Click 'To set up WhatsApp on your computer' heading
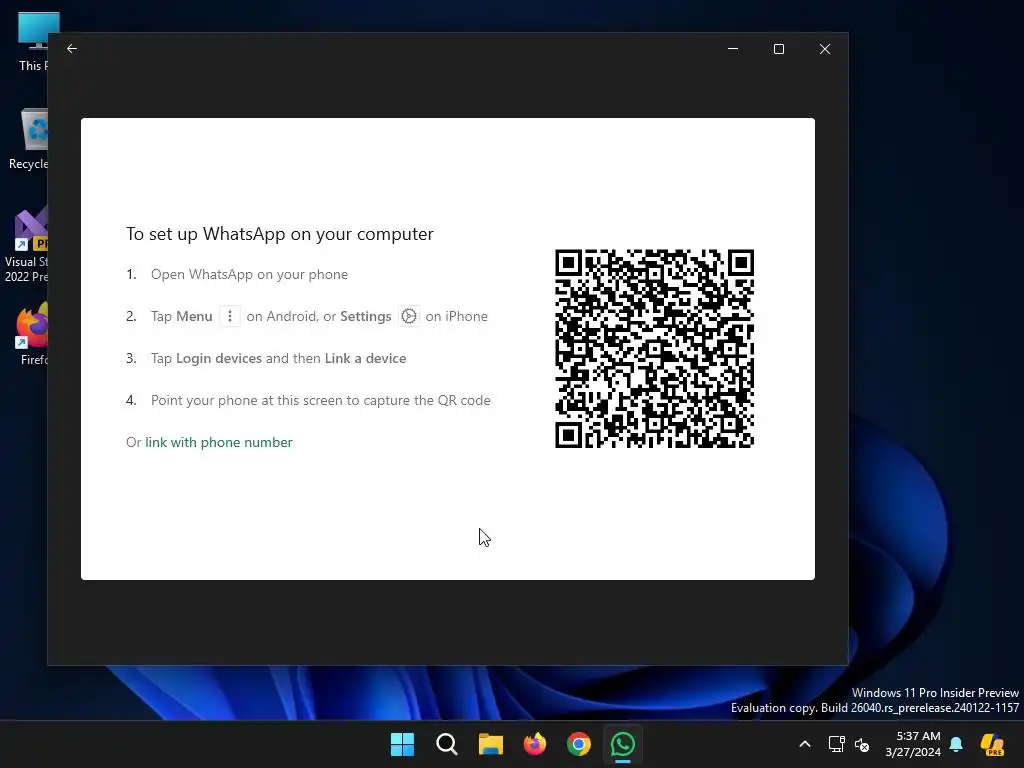1024x768 pixels. (x=280, y=234)
